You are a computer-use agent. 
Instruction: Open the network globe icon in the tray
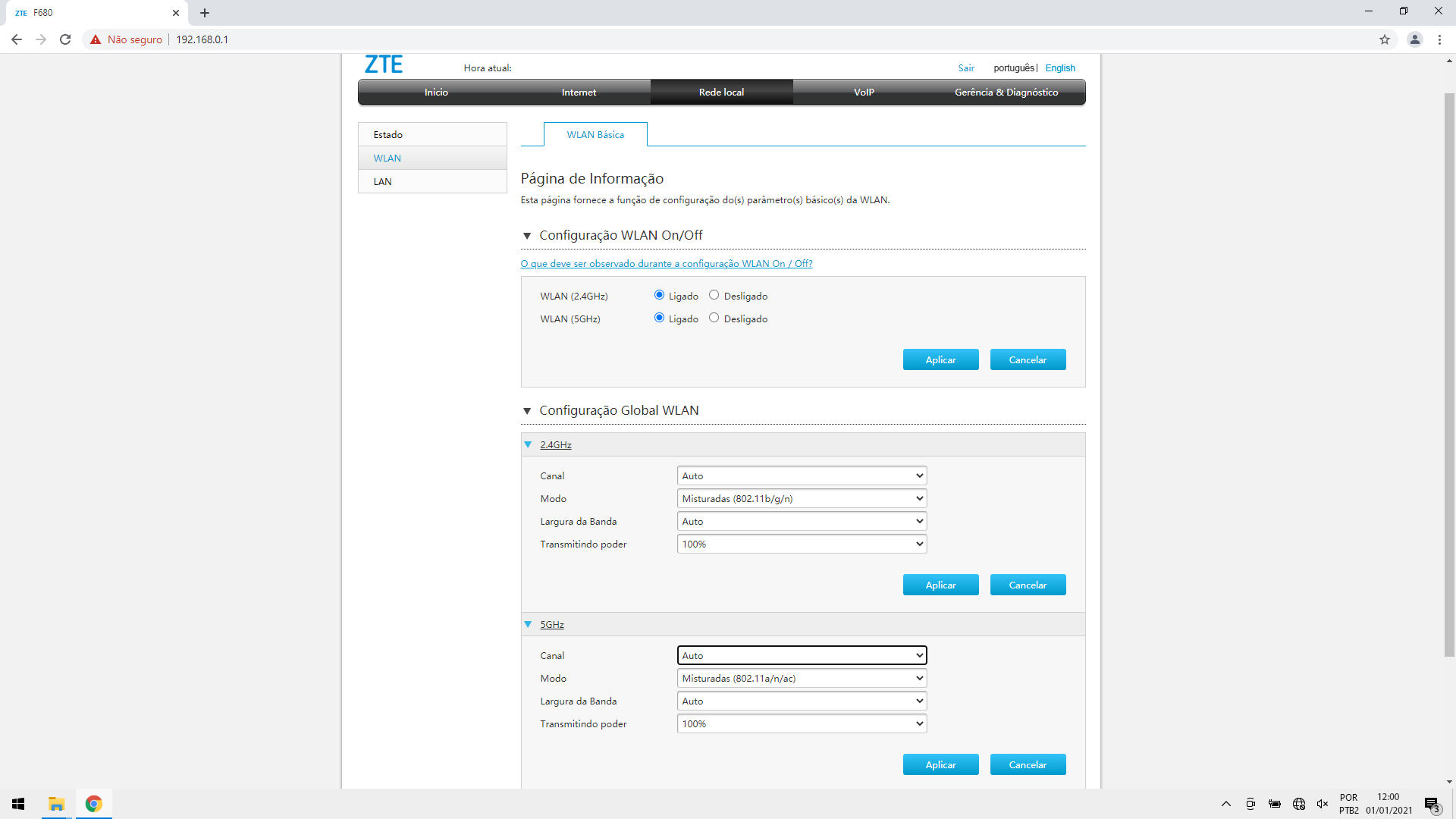(x=1299, y=804)
